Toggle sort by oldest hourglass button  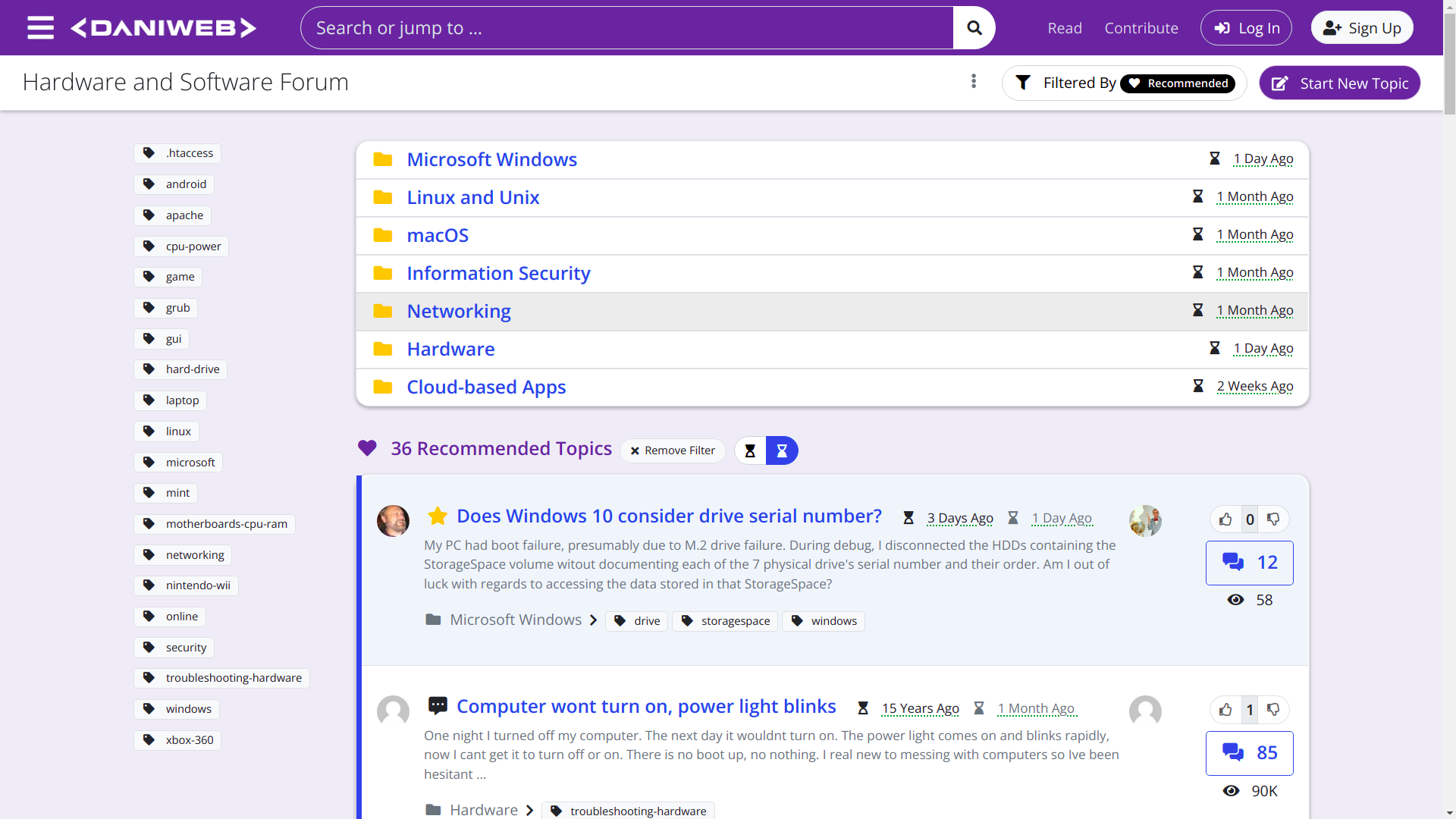[750, 450]
